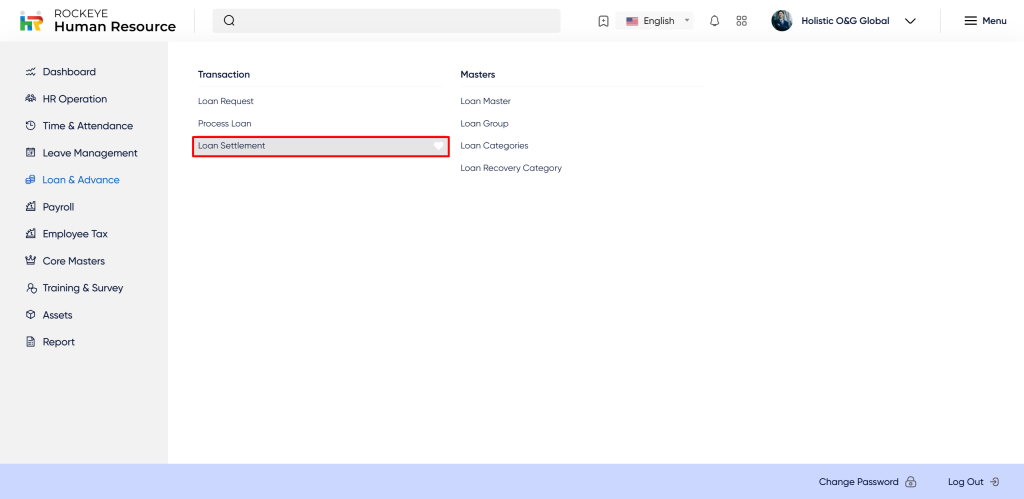
Task: Go to Dashboard from sidebar
Action: coord(69,72)
